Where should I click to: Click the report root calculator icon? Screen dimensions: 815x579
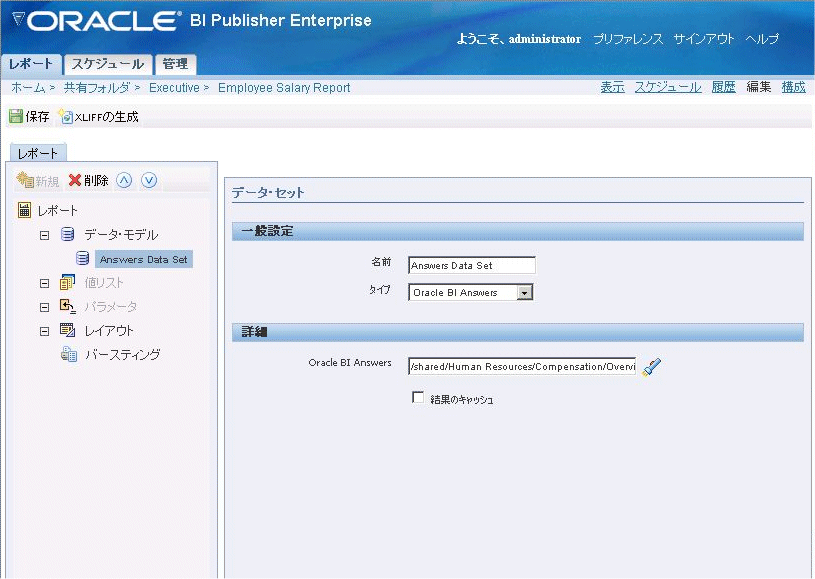[24, 210]
